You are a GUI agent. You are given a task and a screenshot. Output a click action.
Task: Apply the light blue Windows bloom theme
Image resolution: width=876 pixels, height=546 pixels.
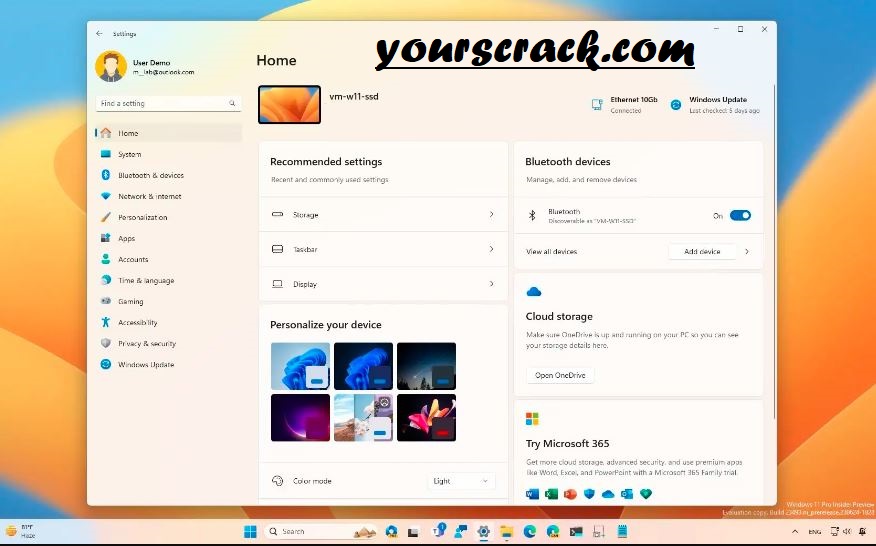coord(300,366)
